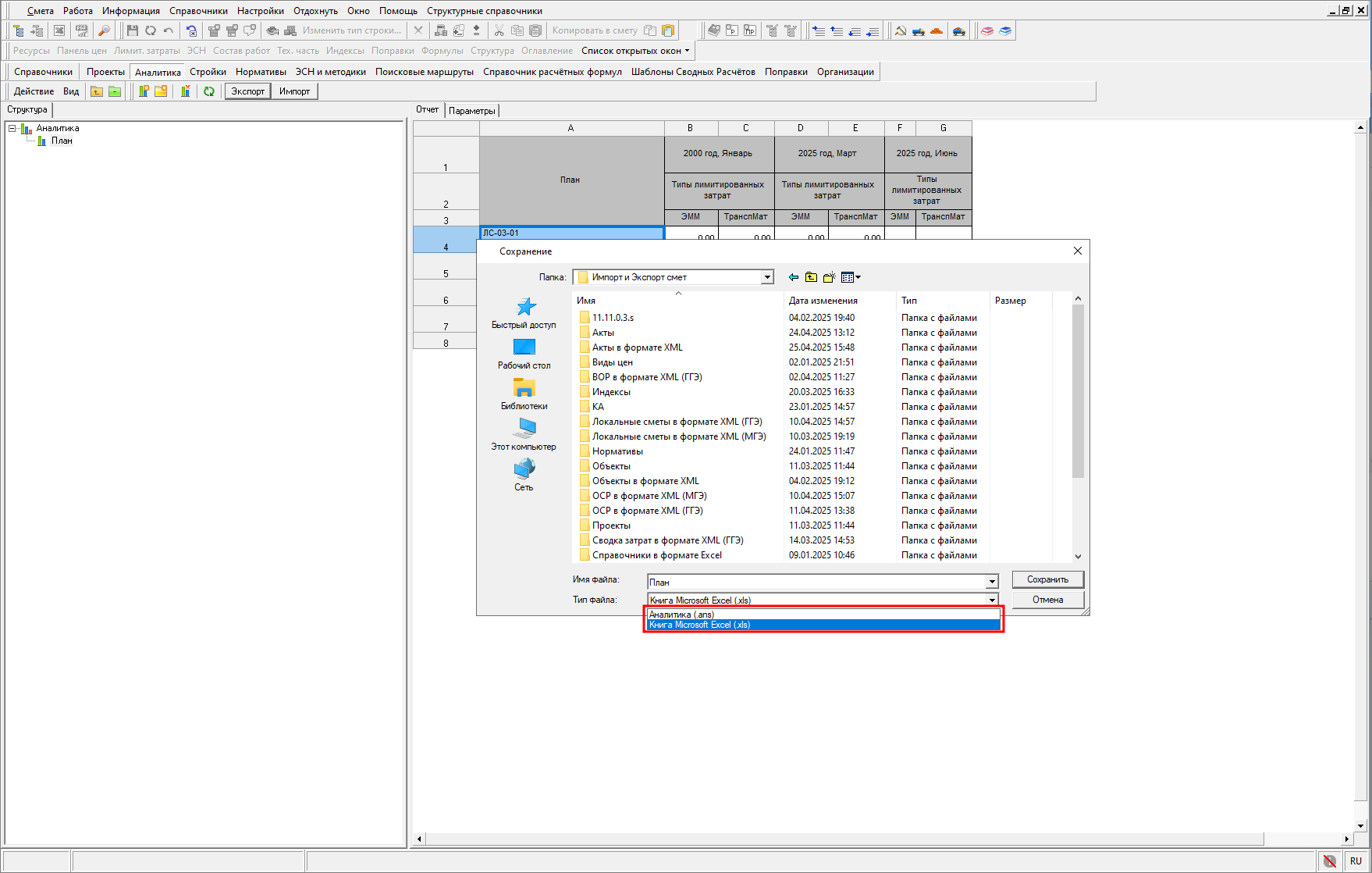Image resolution: width=1372 pixels, height=873 pixels.
Task: Click the scissors cut icon
Action: point(499,30)
